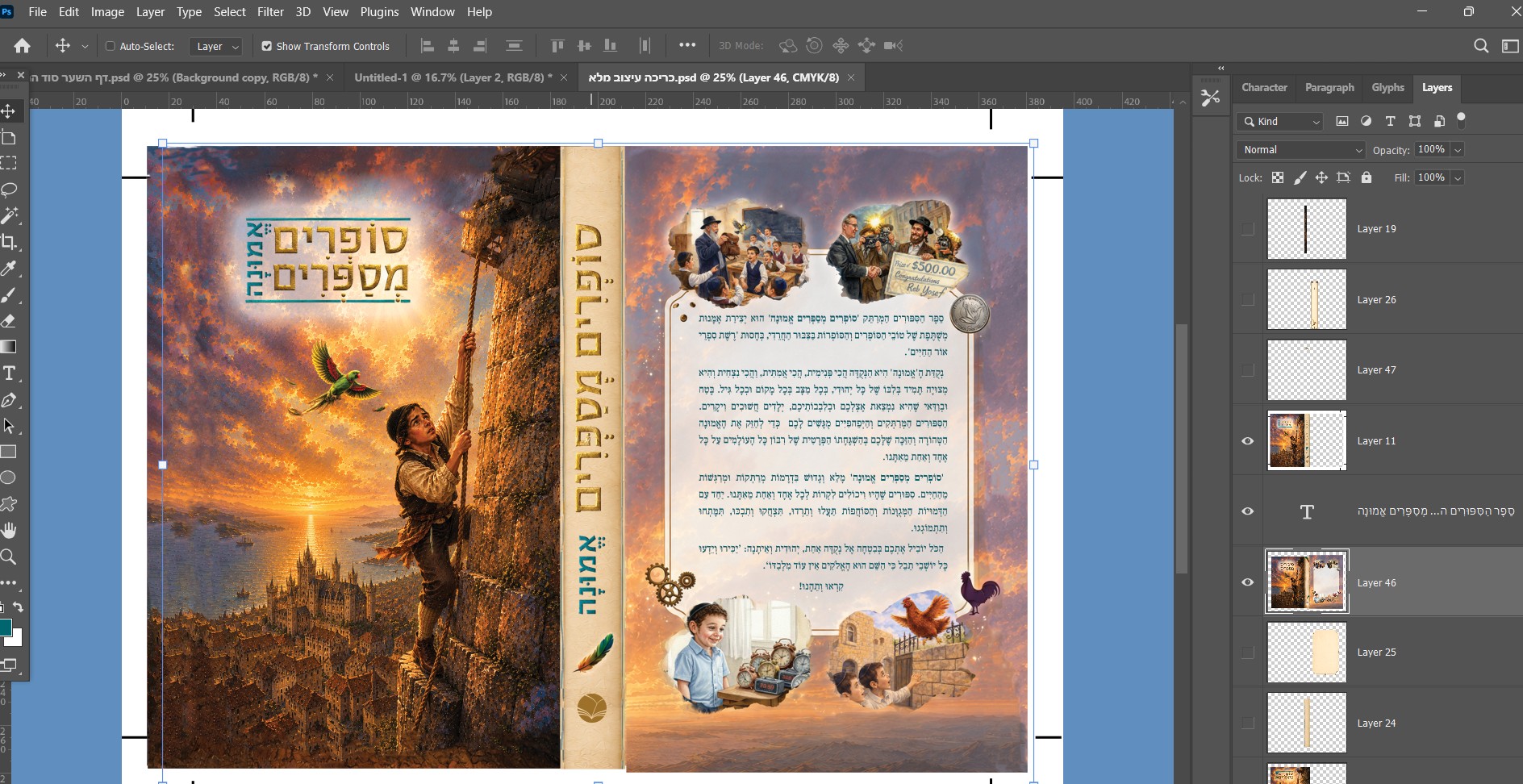Image resolution: width=1523 pixels, height=784 pixels.
Task: Select the Eyedropper tool
Action: 8,269
